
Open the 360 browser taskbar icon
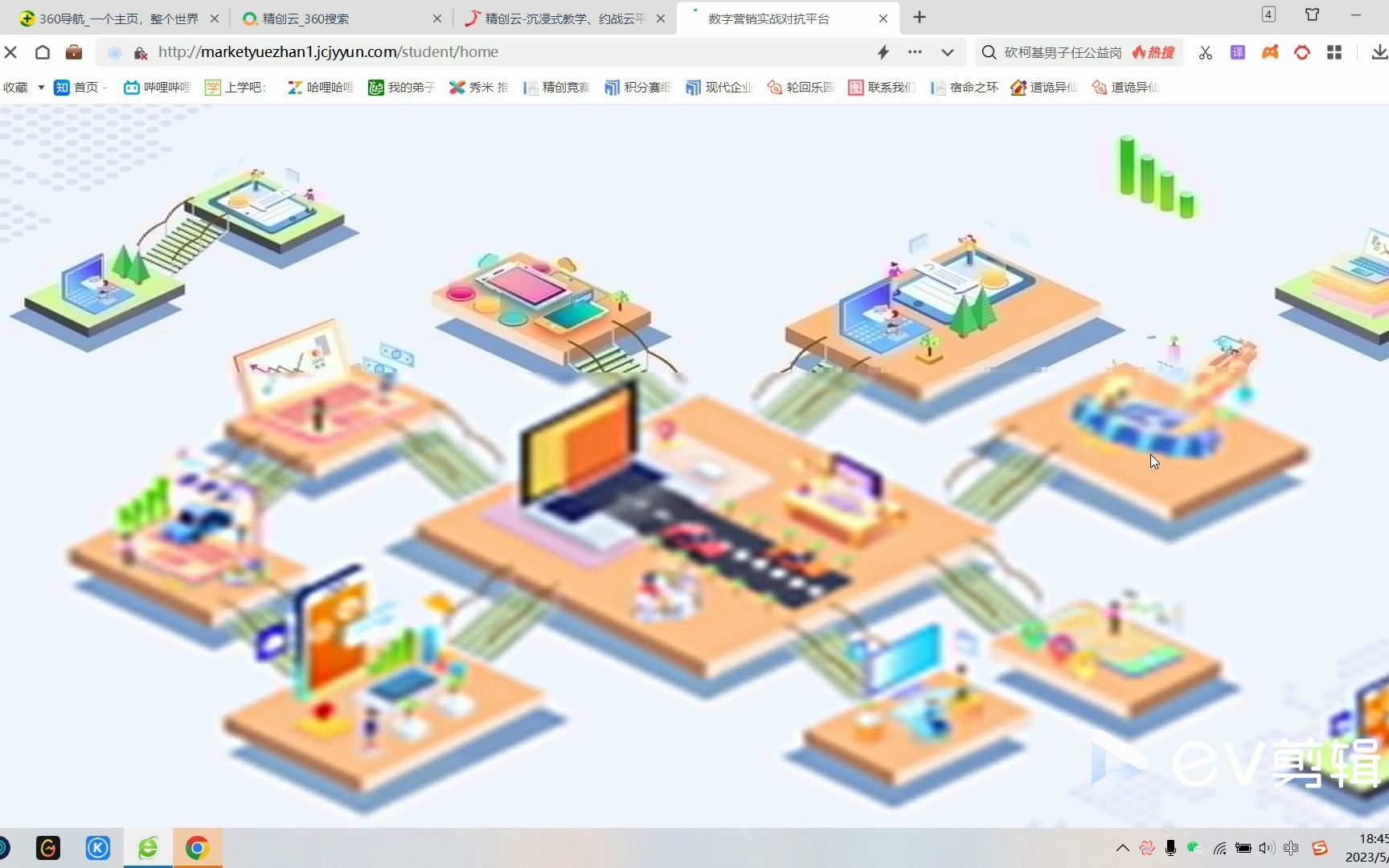coord(148,848)
